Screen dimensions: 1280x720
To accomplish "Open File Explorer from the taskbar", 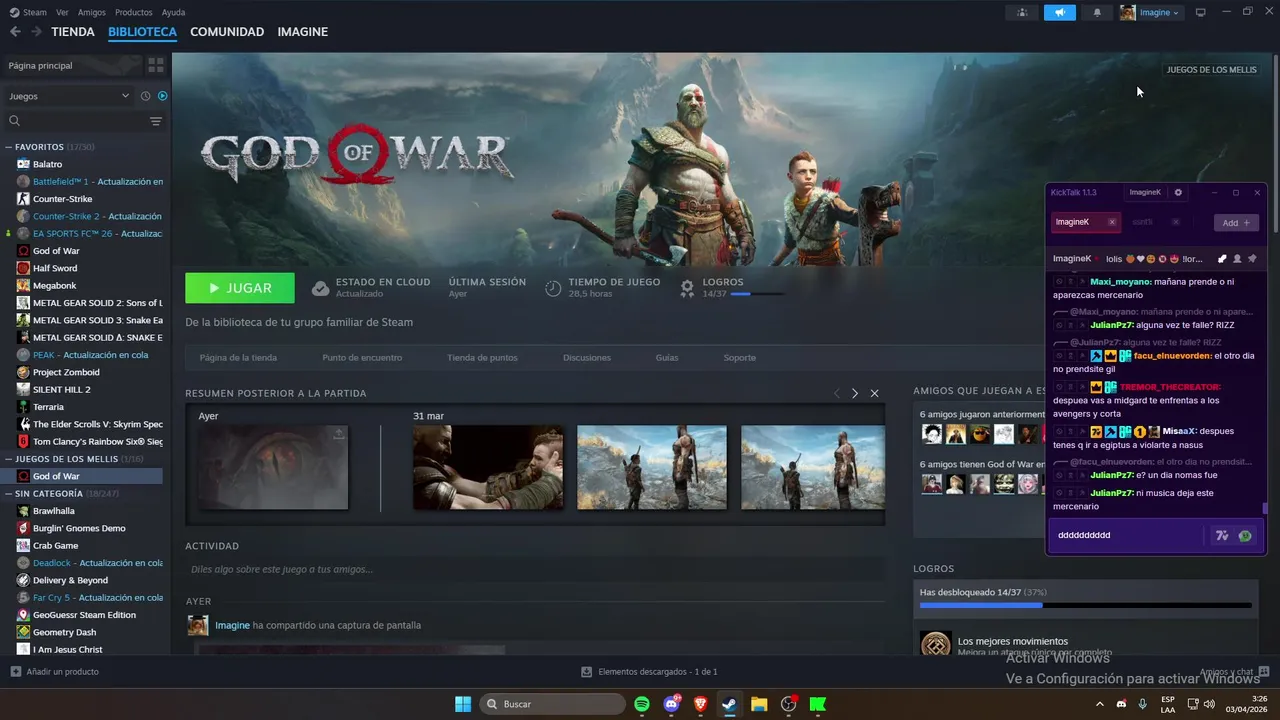I will click(x=759, y=704).
